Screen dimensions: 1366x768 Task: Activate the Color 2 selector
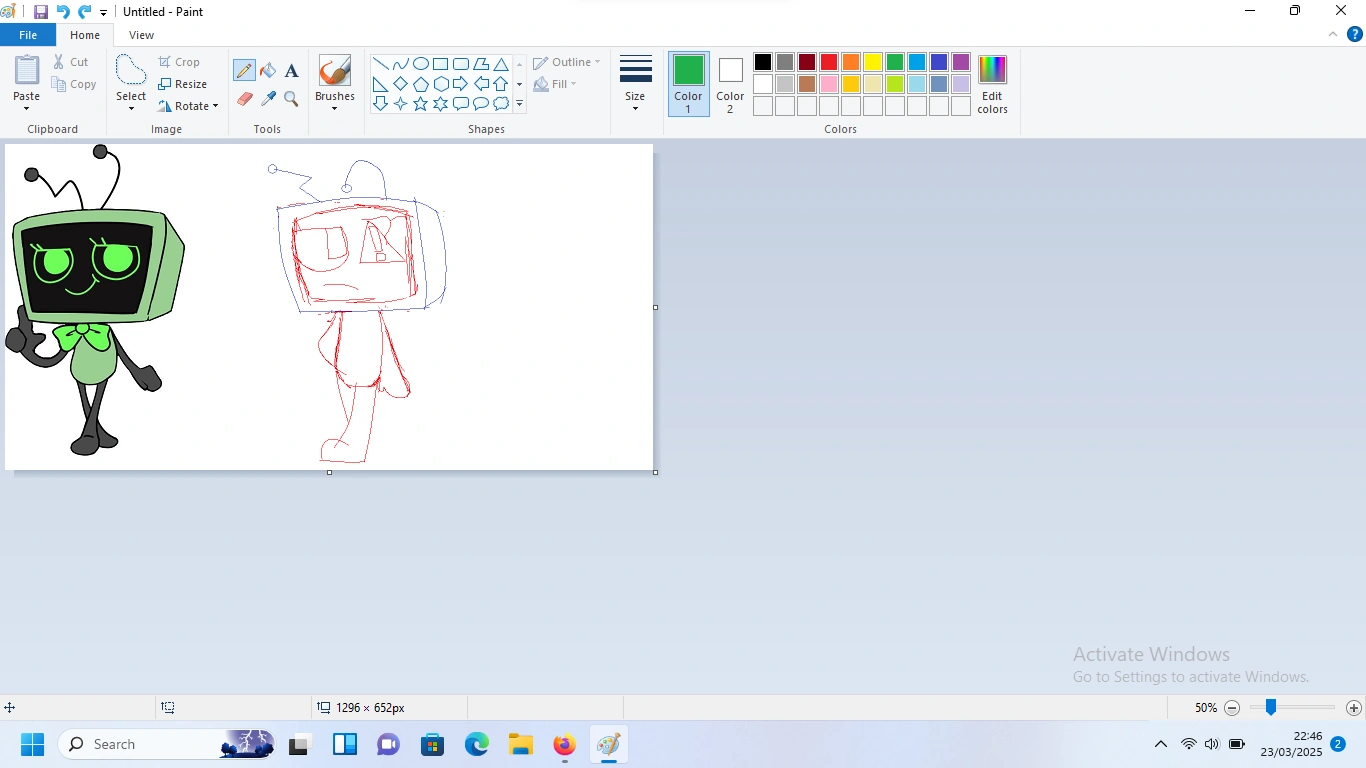[730, 84]
